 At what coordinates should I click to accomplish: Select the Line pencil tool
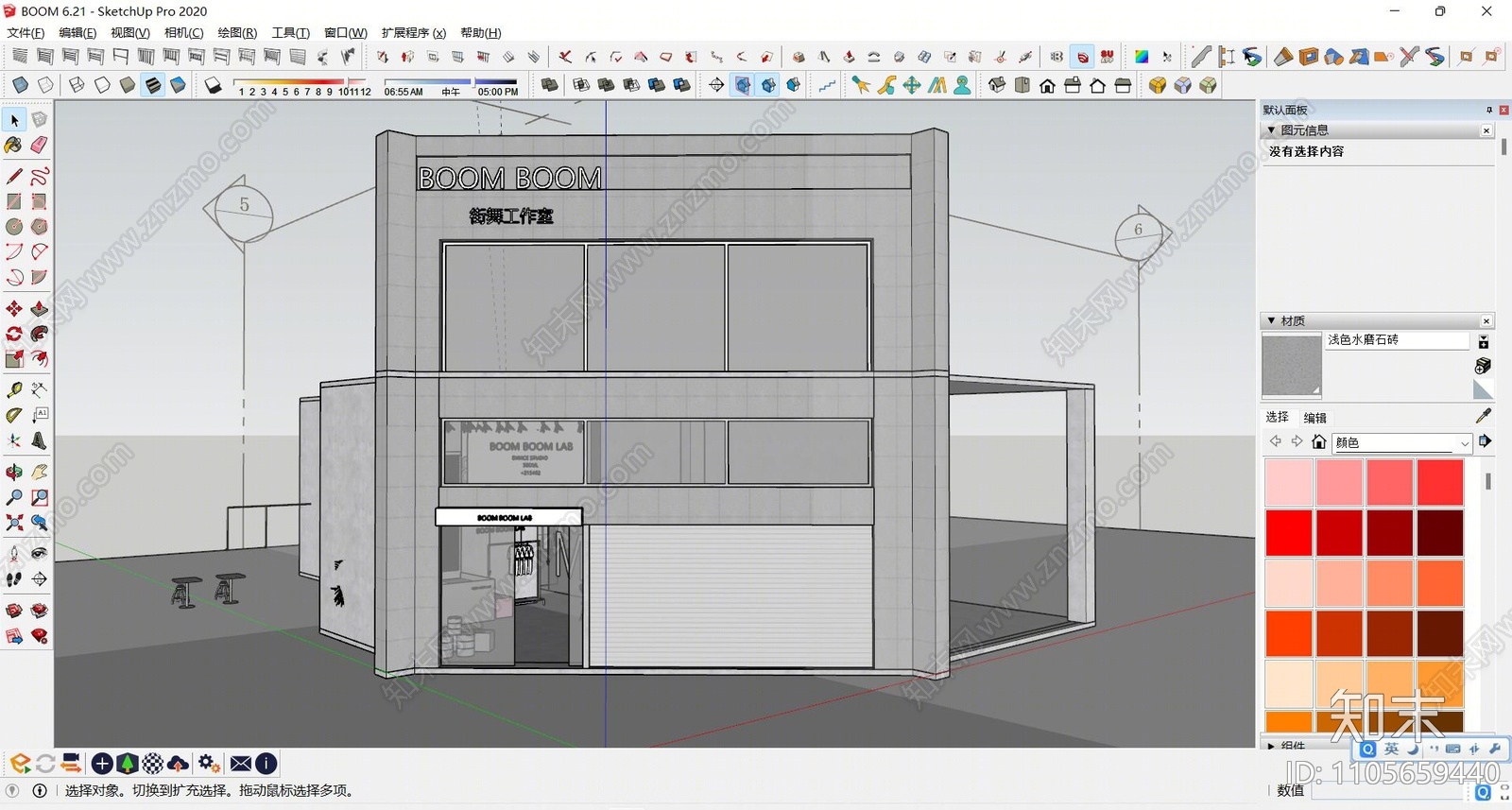click(x=14, y=176)
